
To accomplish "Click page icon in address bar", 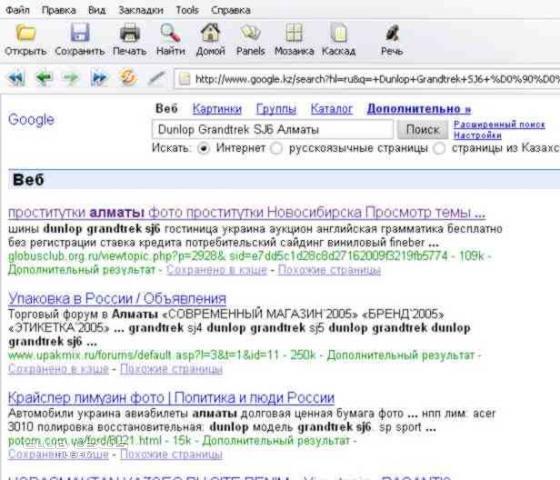I will pos(184,79).
